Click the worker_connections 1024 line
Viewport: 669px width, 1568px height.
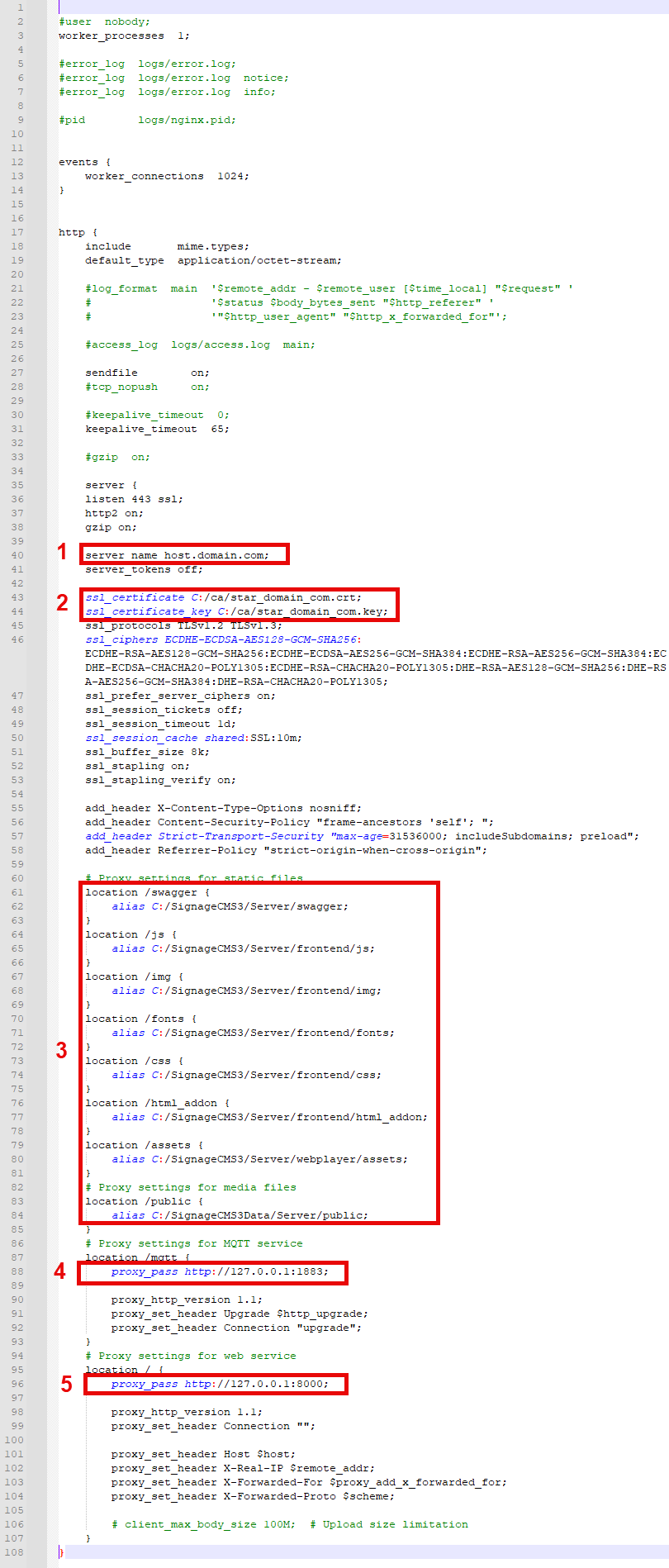[167, 176]
